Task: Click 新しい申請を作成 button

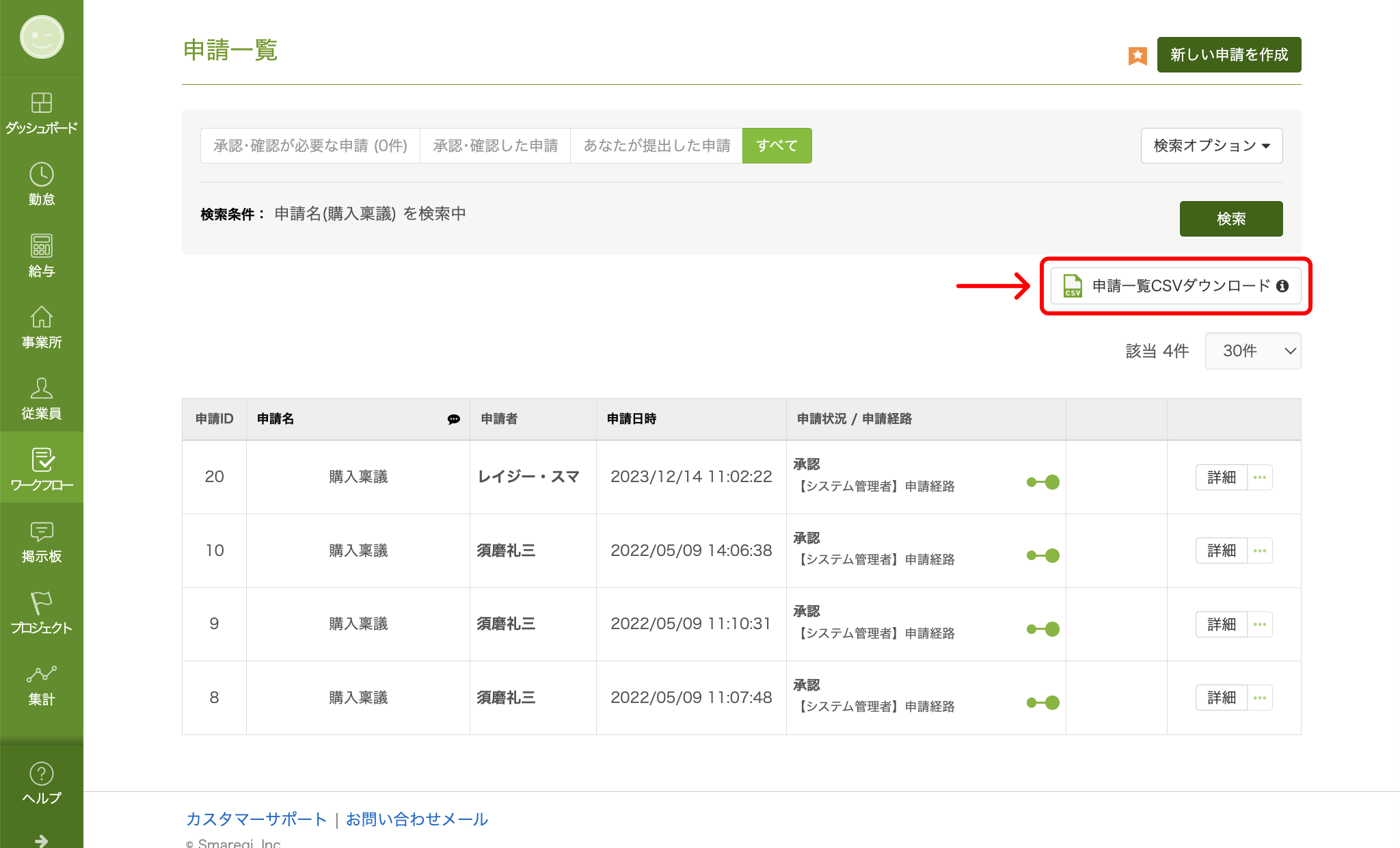Action: click(1229, 55)
